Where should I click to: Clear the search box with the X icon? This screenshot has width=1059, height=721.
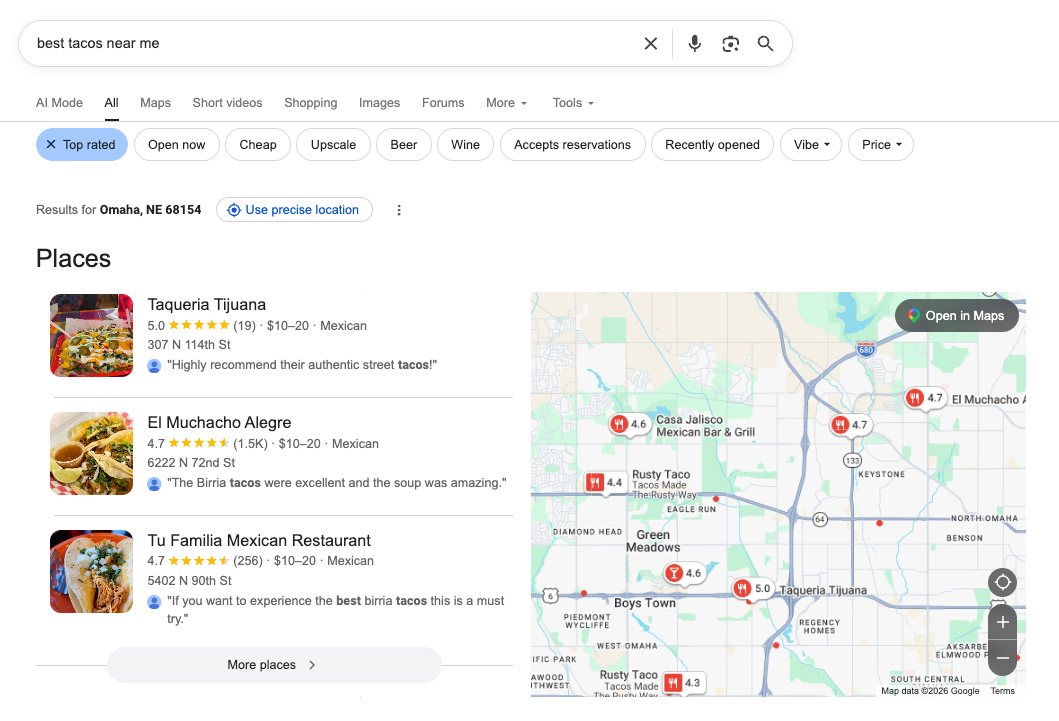[x=650, y=43]
